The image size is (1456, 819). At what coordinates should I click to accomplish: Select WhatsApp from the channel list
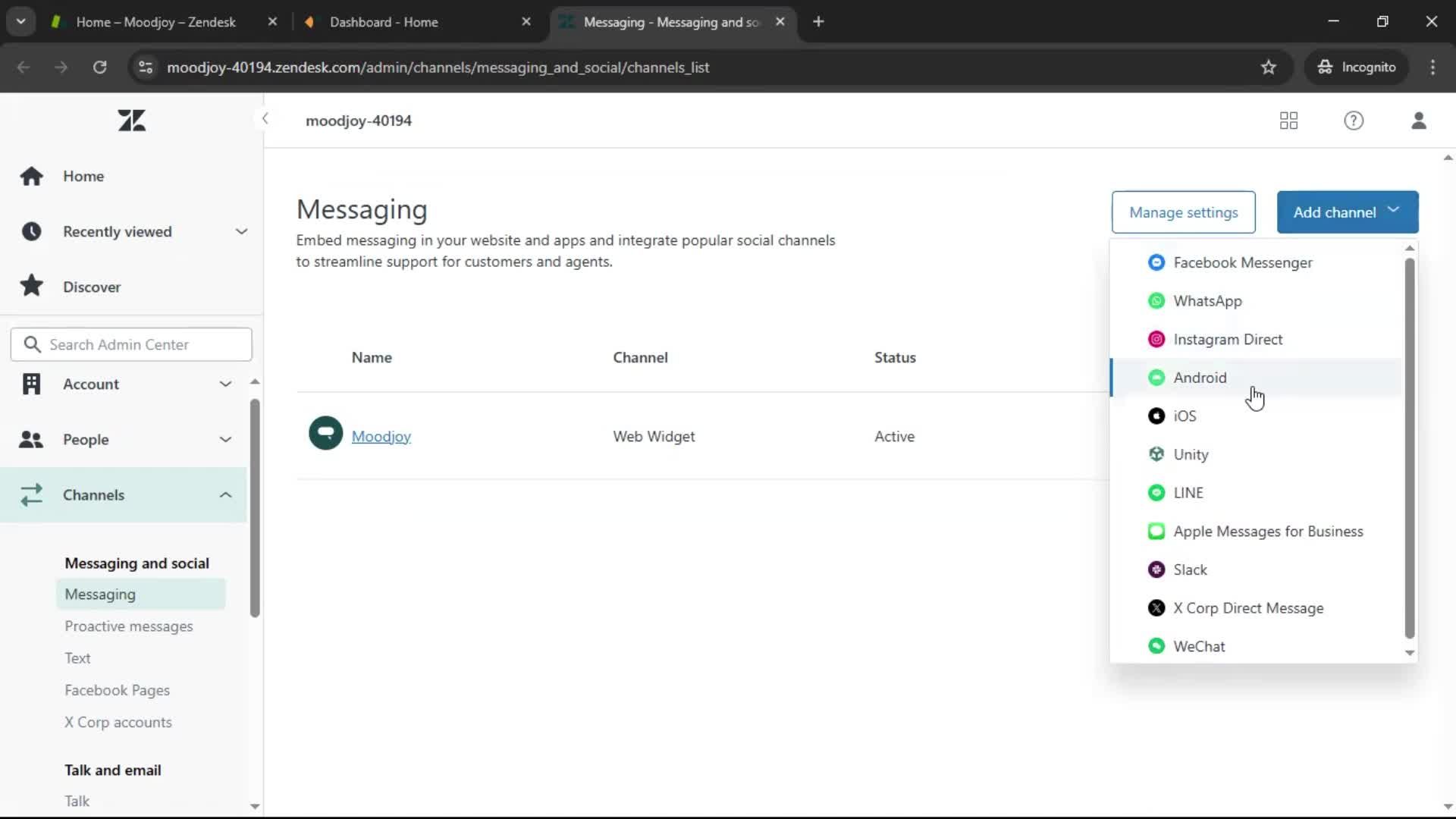click(x=1256, y=301)
